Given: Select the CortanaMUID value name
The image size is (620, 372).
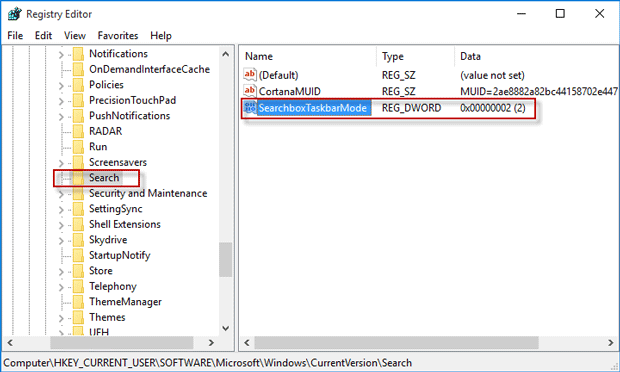Looking at the screenshot, I should [289, 91].
